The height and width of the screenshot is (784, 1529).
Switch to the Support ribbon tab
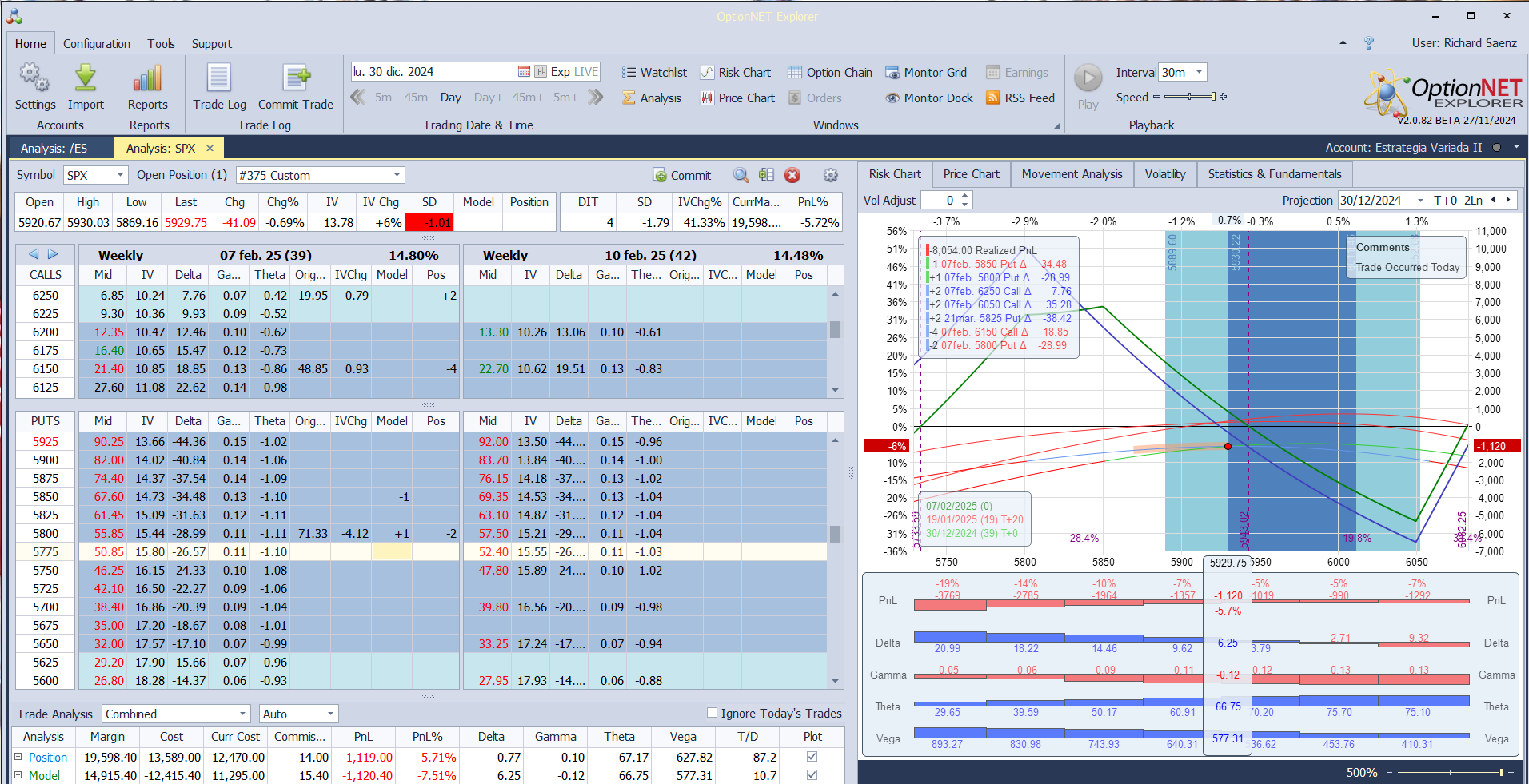click(212, 44)
